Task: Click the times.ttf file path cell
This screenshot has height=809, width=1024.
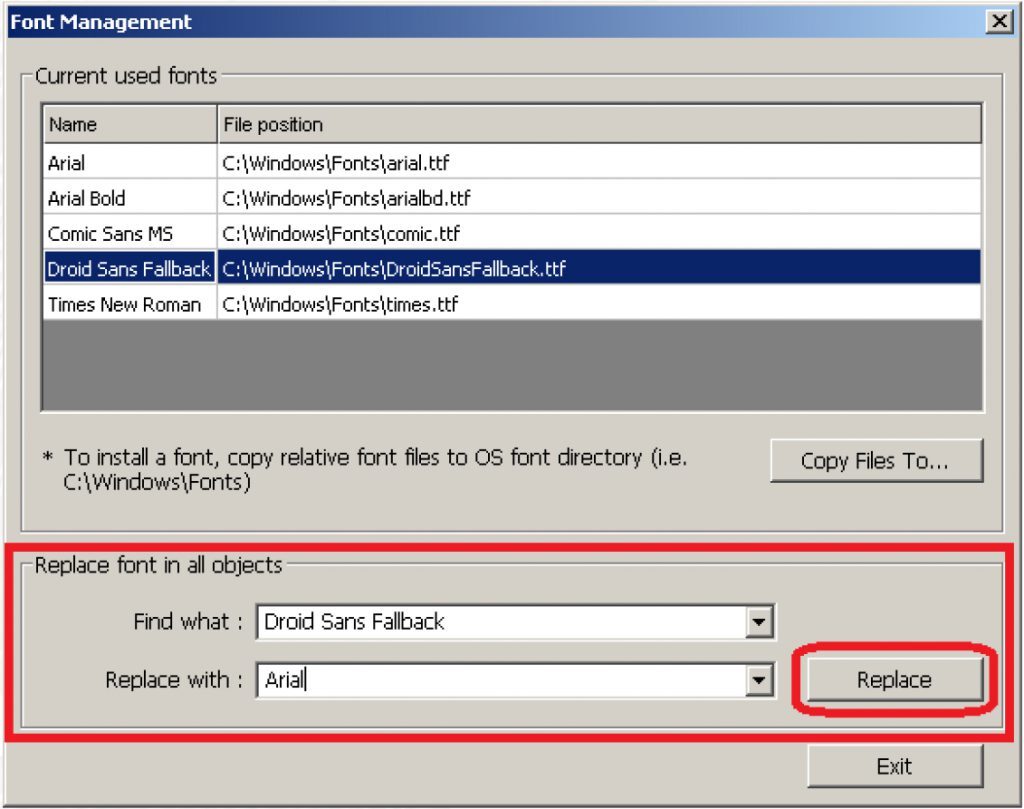Action: point(599,304)
